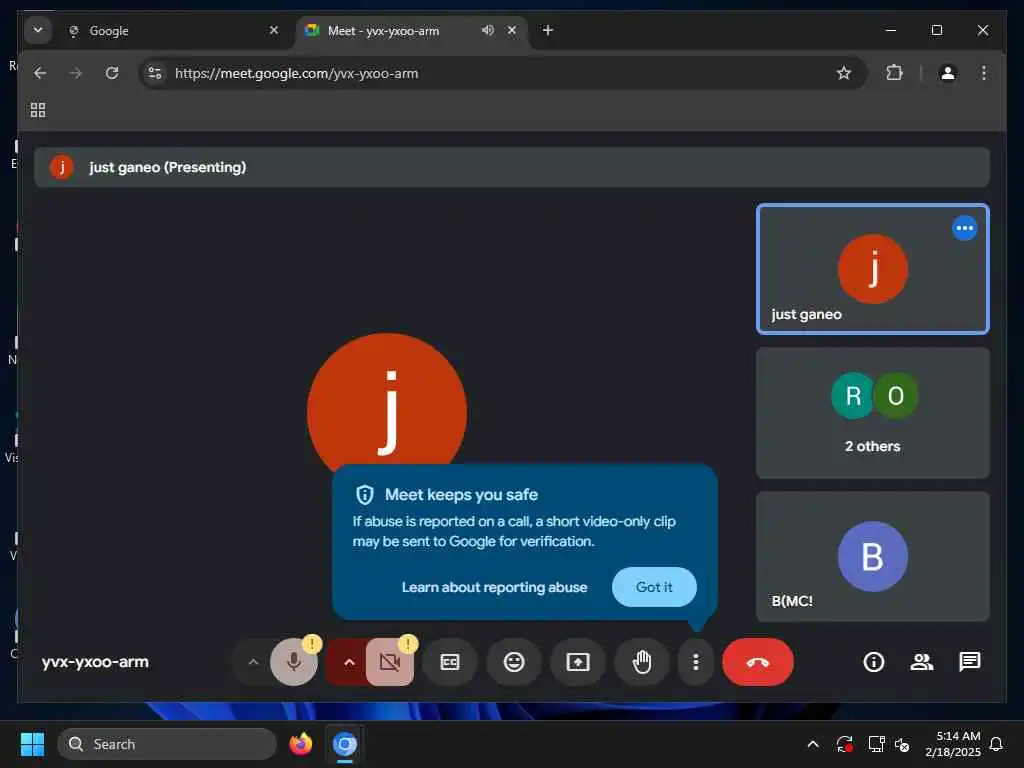Open Learn about reporting abuse link
Image resolution: width=1024 pixels, height=768 pixels.
[x=494, y=586]
